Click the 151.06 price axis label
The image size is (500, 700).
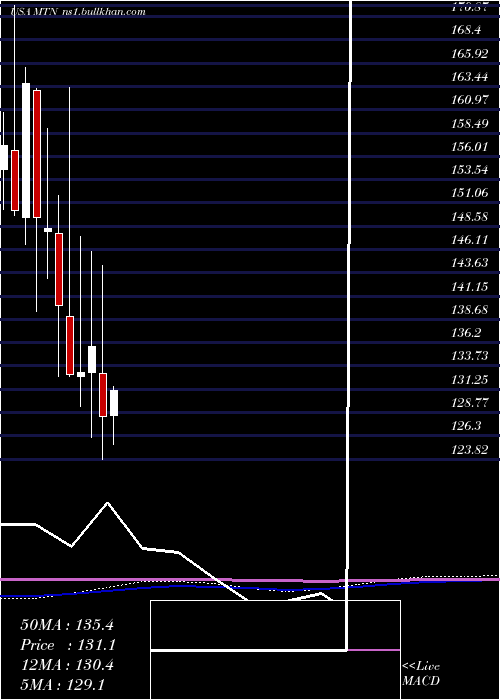(x=470, y=193)
